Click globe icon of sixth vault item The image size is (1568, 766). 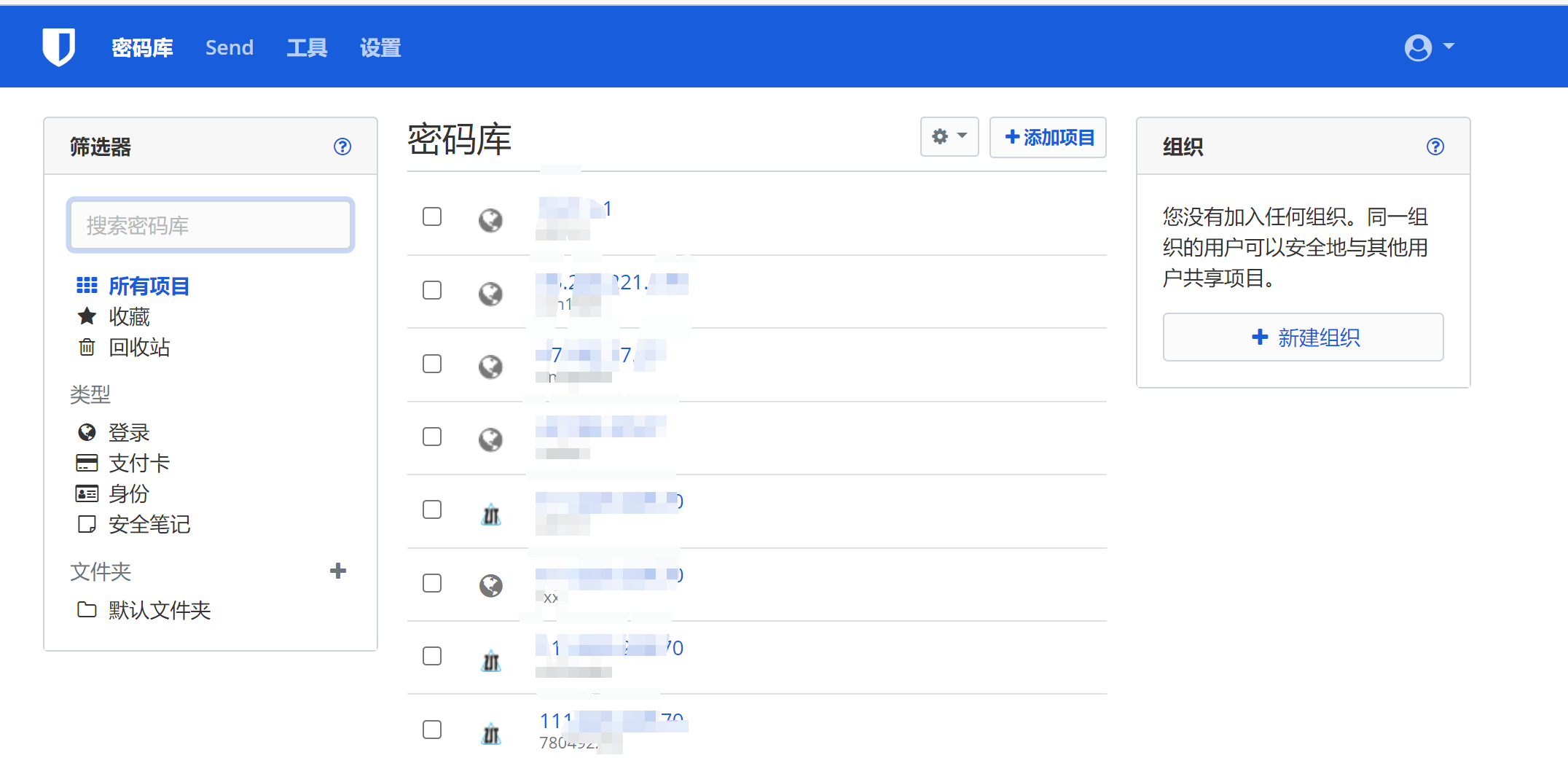click(490, 585)
